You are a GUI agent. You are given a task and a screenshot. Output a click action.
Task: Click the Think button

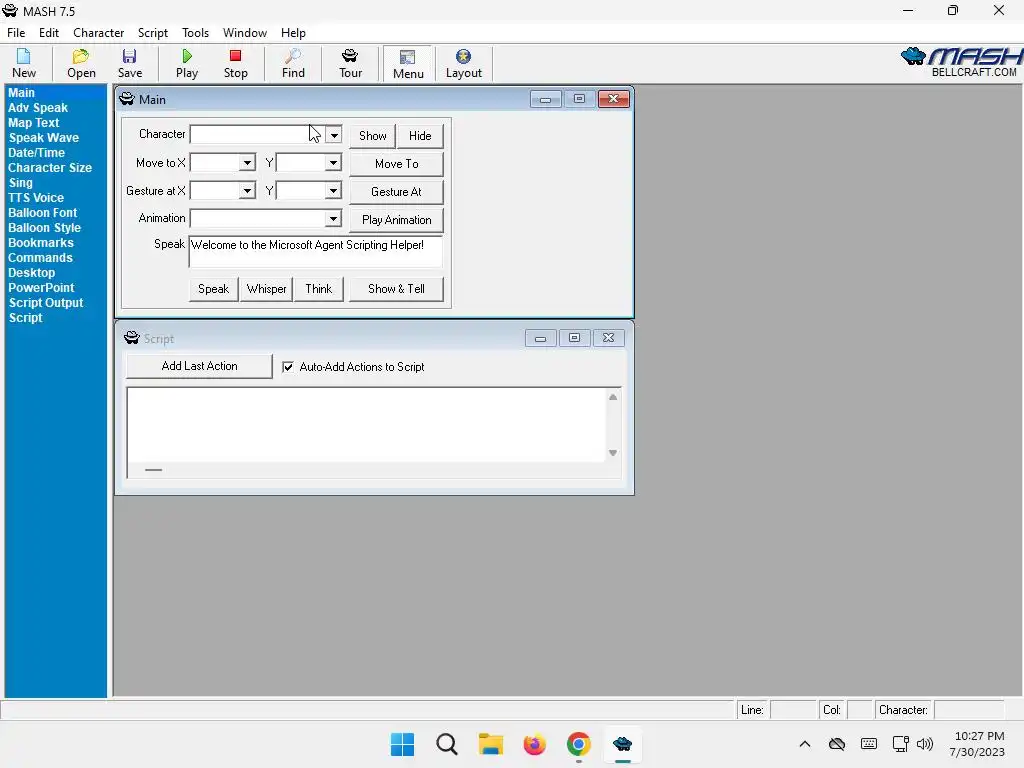click(x=319, y=289)
